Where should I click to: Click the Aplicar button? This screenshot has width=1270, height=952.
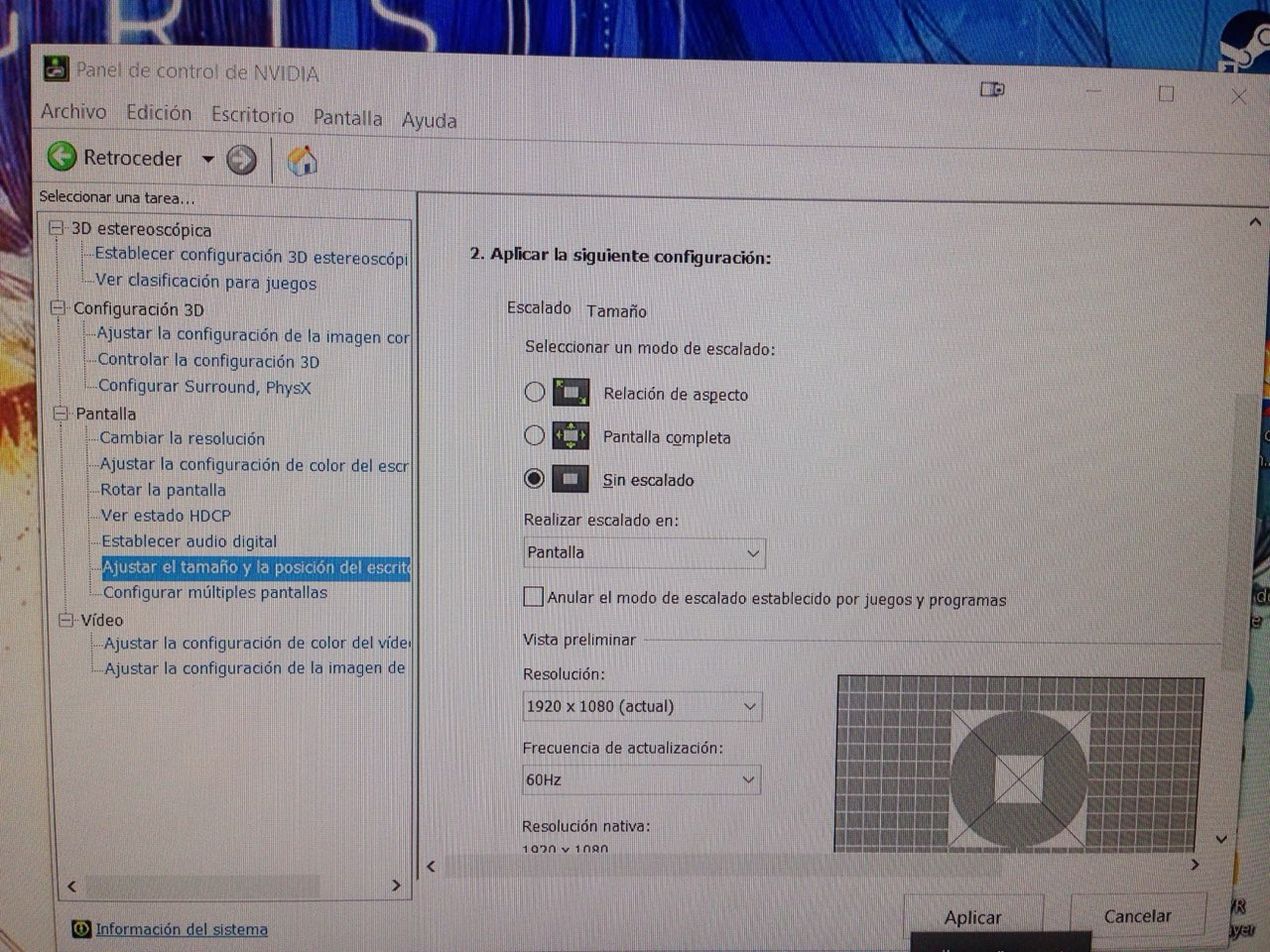(973, 917)
